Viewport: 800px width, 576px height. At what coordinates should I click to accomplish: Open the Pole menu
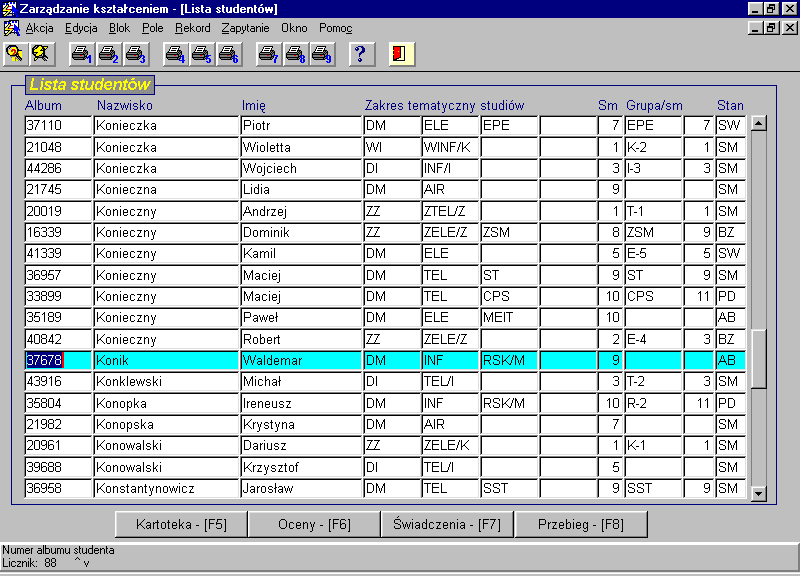[x=153, y=28]
